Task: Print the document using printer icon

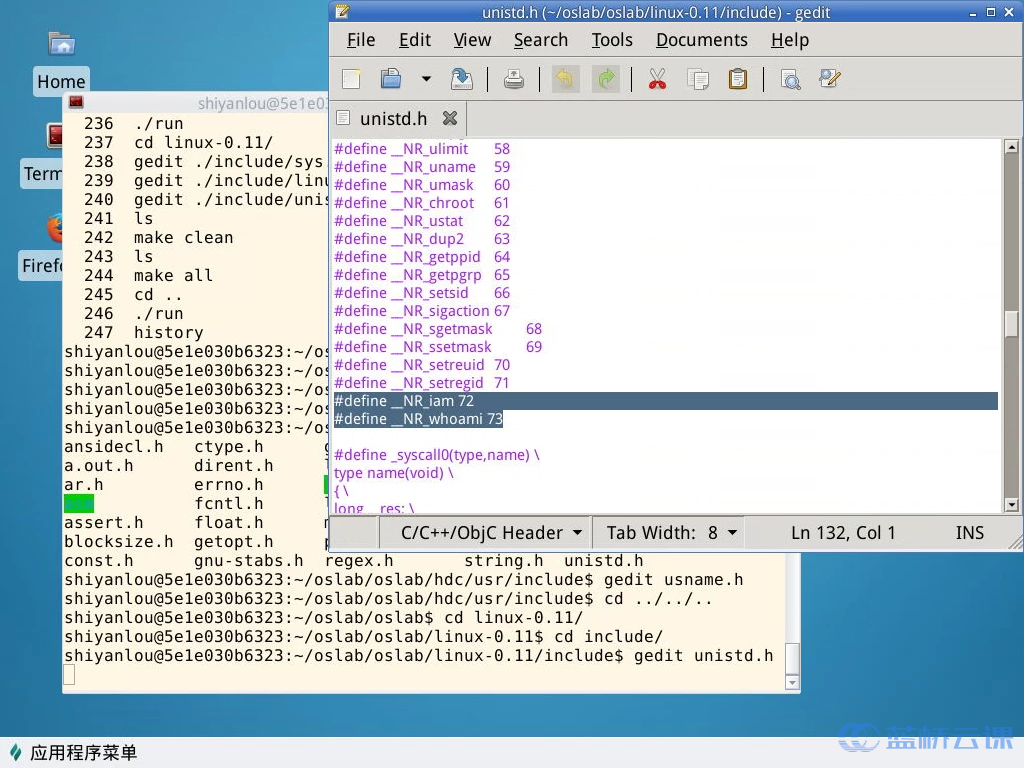Action: click(514, 79)
